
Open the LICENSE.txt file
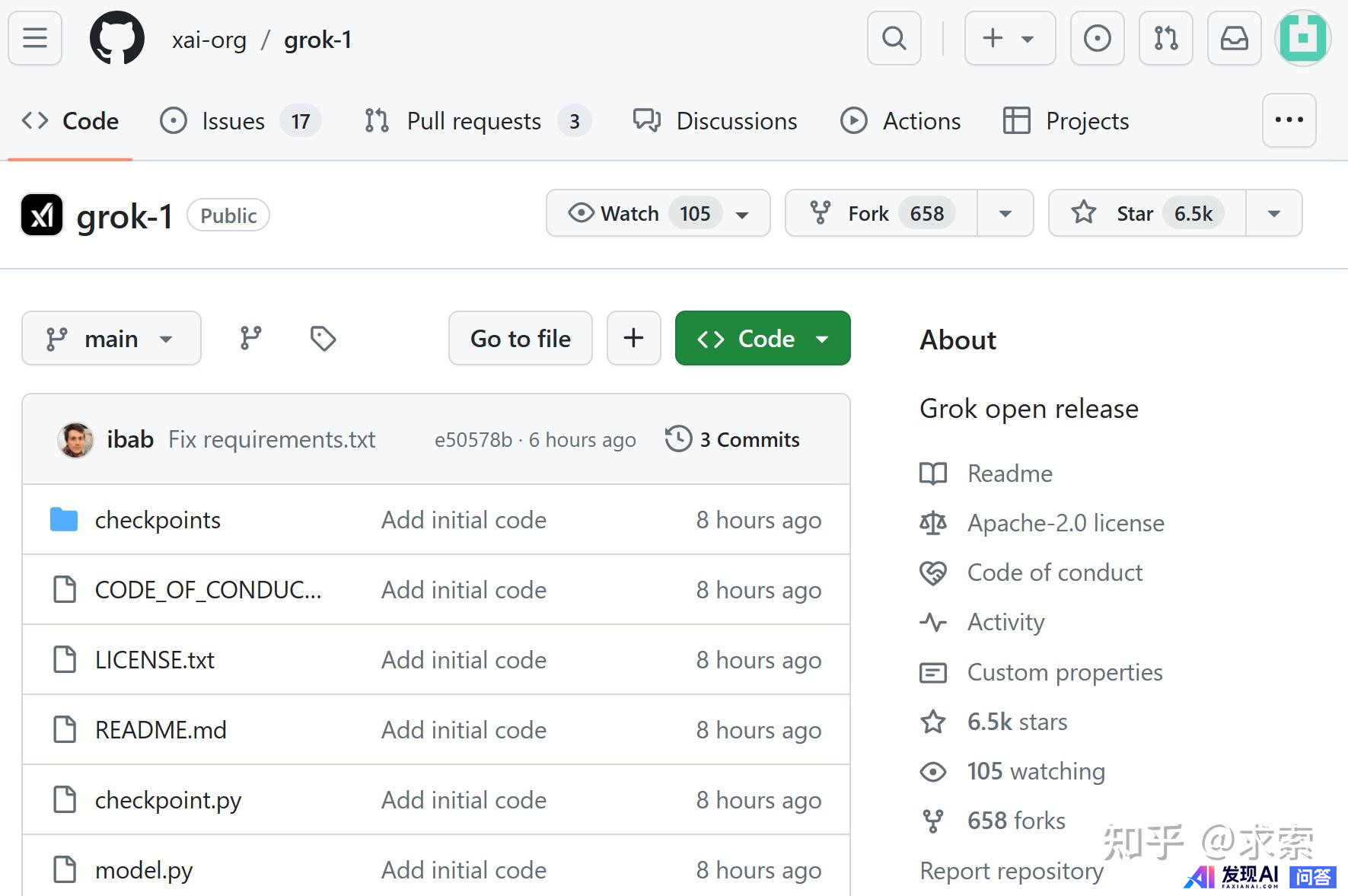pyautogui.click(x=155, y=660)
